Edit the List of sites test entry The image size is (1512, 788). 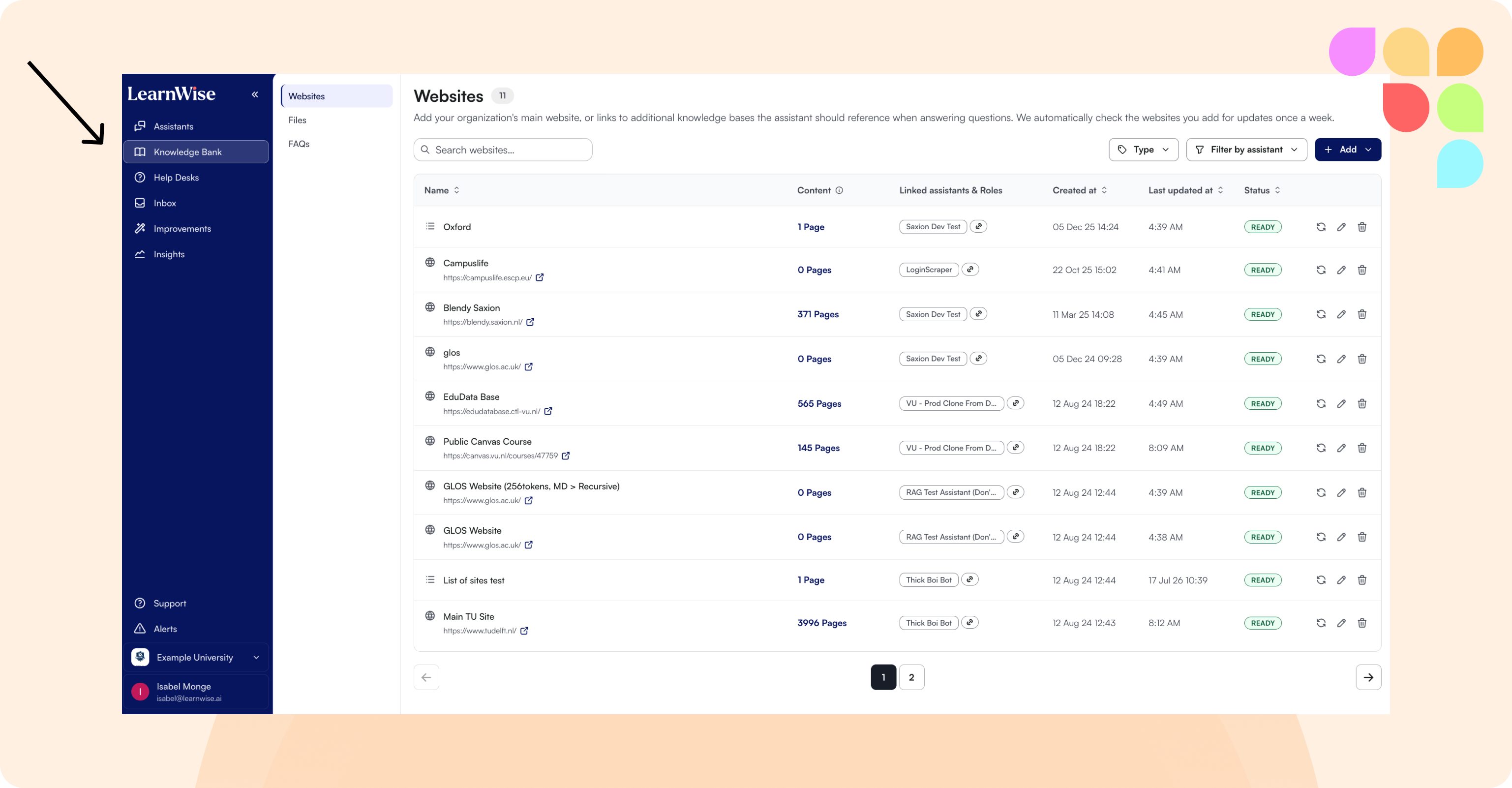pyautogui.click(x=1341, y=580)
